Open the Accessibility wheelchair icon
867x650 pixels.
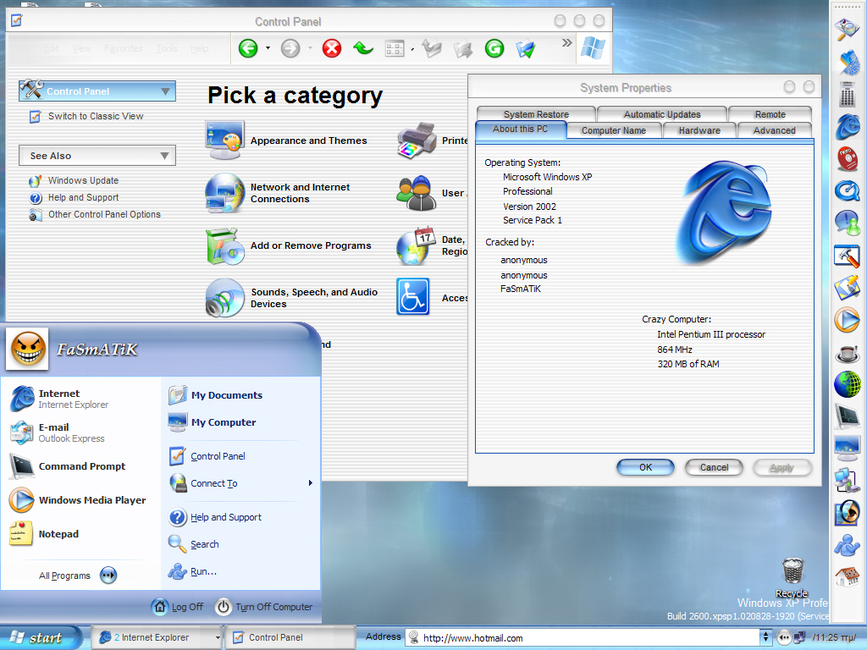pos(413,297)
